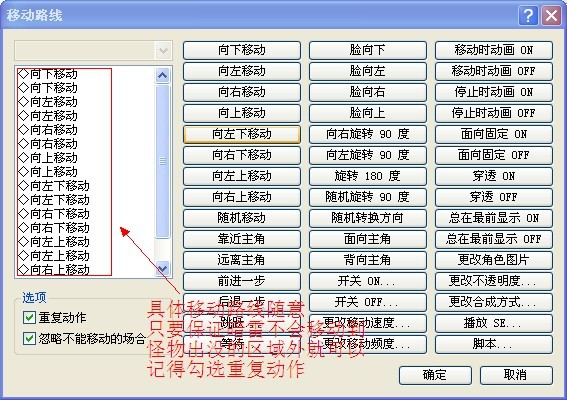The width and height of the screenshot is (567, 400).
Task: Open 播放 SE... button
Action: [x=494, y=323]
